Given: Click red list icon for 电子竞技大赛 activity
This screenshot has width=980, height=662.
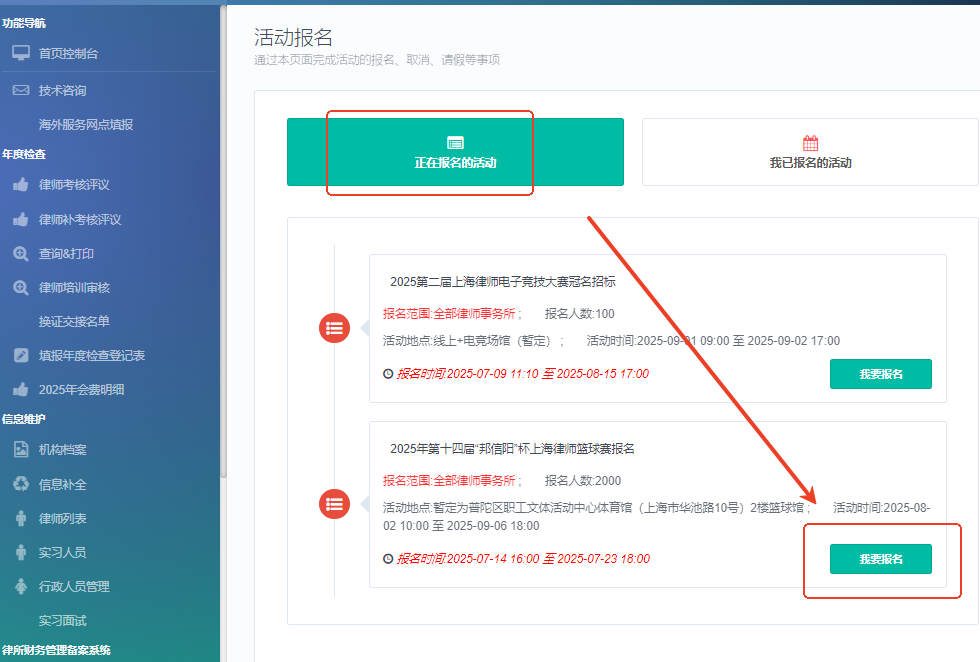Looking at the screenshot, I should point(334,328).
